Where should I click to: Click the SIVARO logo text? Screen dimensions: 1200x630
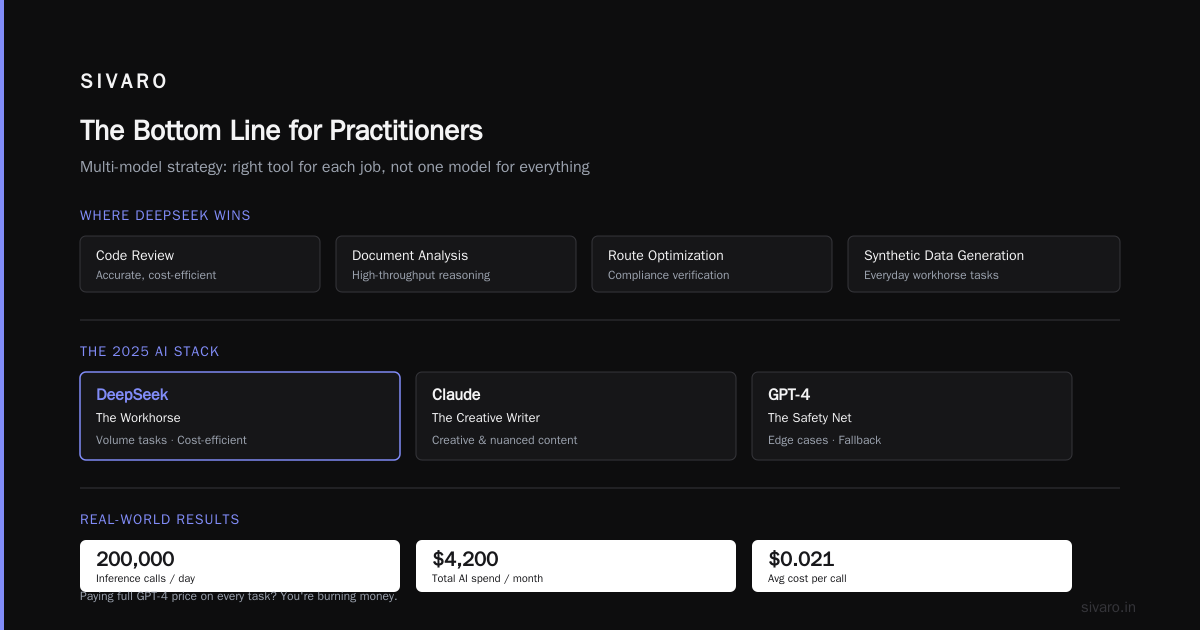[124, 82]
